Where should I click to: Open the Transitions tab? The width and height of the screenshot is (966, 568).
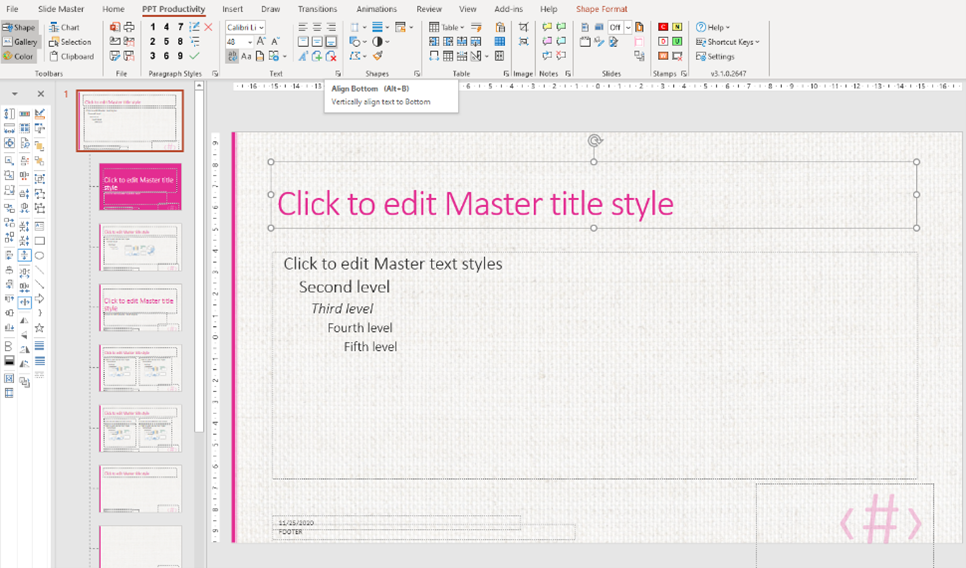pyautogui.click(x=317, y=9)
